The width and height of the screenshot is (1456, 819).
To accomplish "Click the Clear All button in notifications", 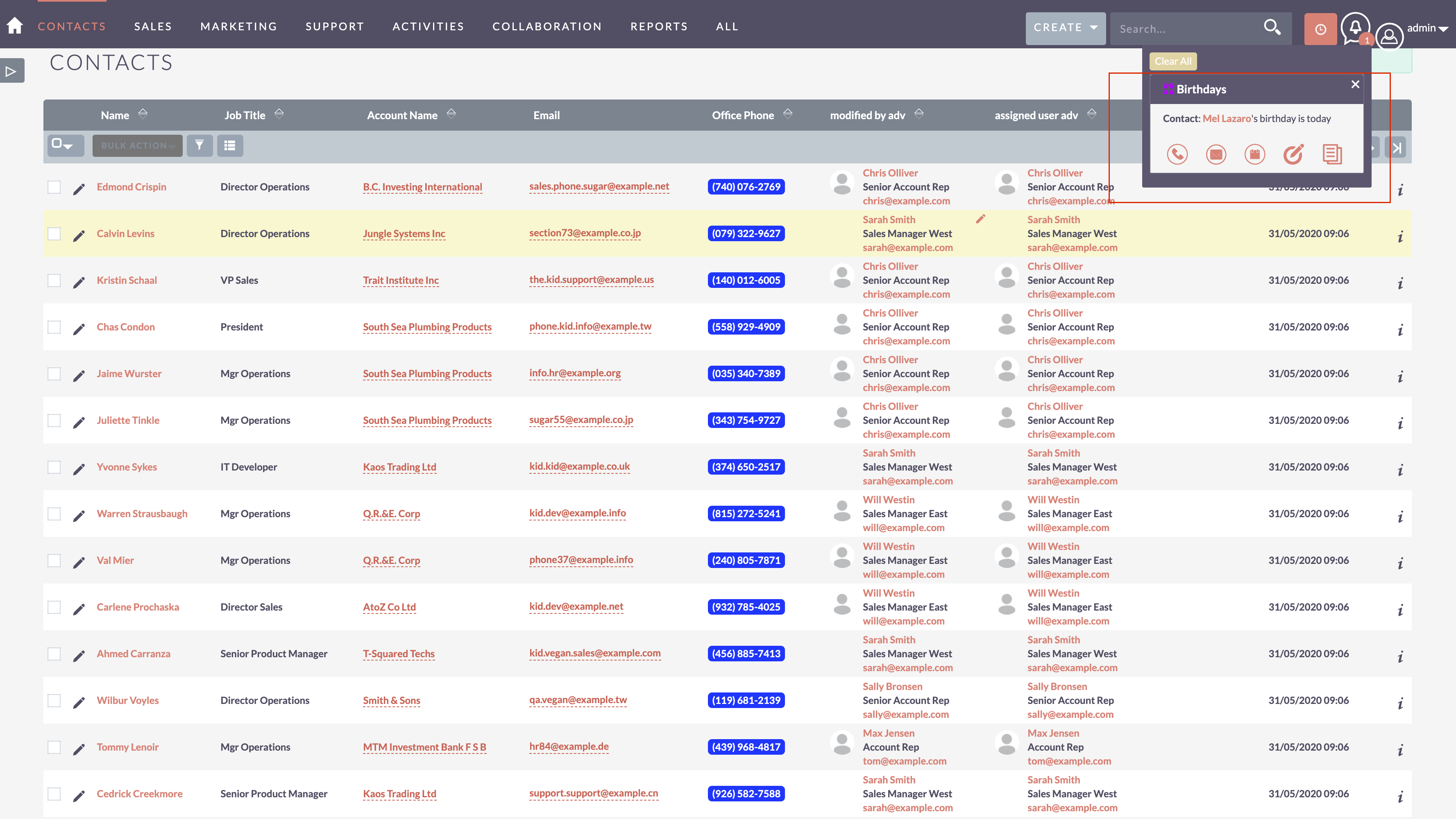I will coord(1172,60).
